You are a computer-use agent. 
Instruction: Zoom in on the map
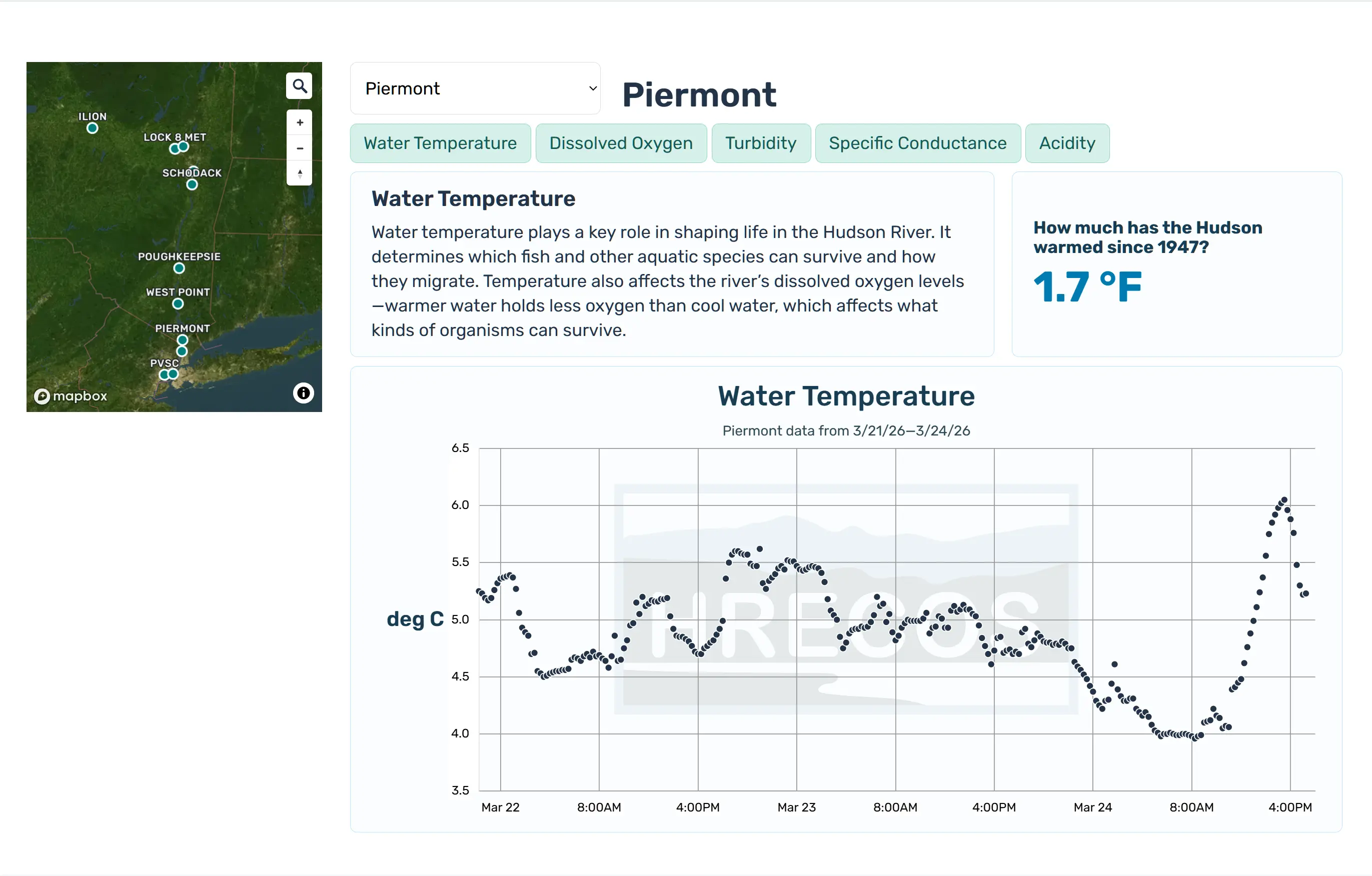300,122
